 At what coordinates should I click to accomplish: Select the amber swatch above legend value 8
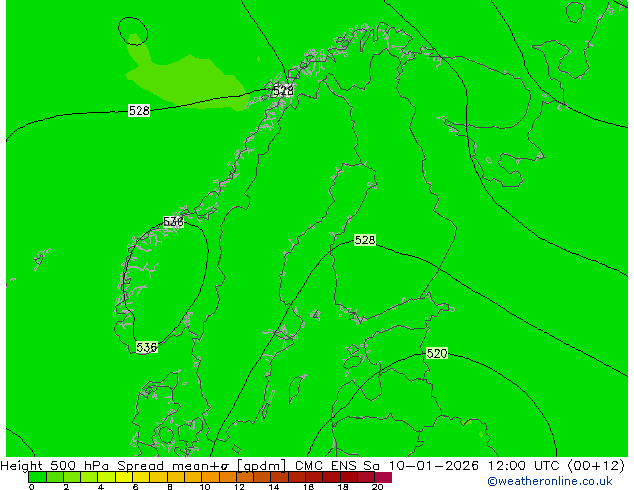pyautogui.click(x=176, y=477)
